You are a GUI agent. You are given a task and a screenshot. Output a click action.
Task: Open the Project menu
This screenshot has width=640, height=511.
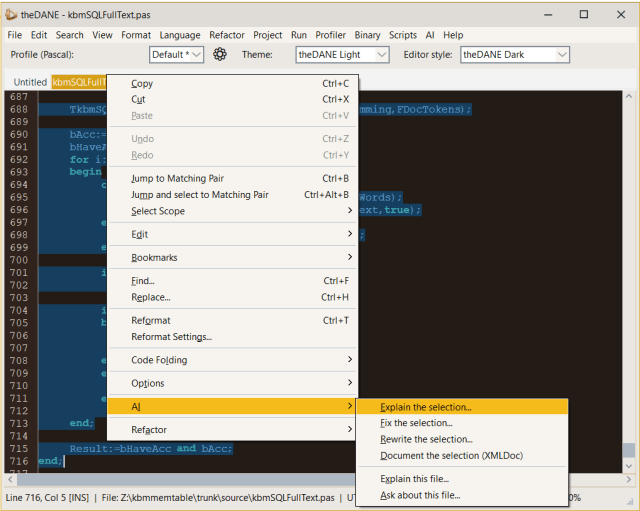pos(268,35)
